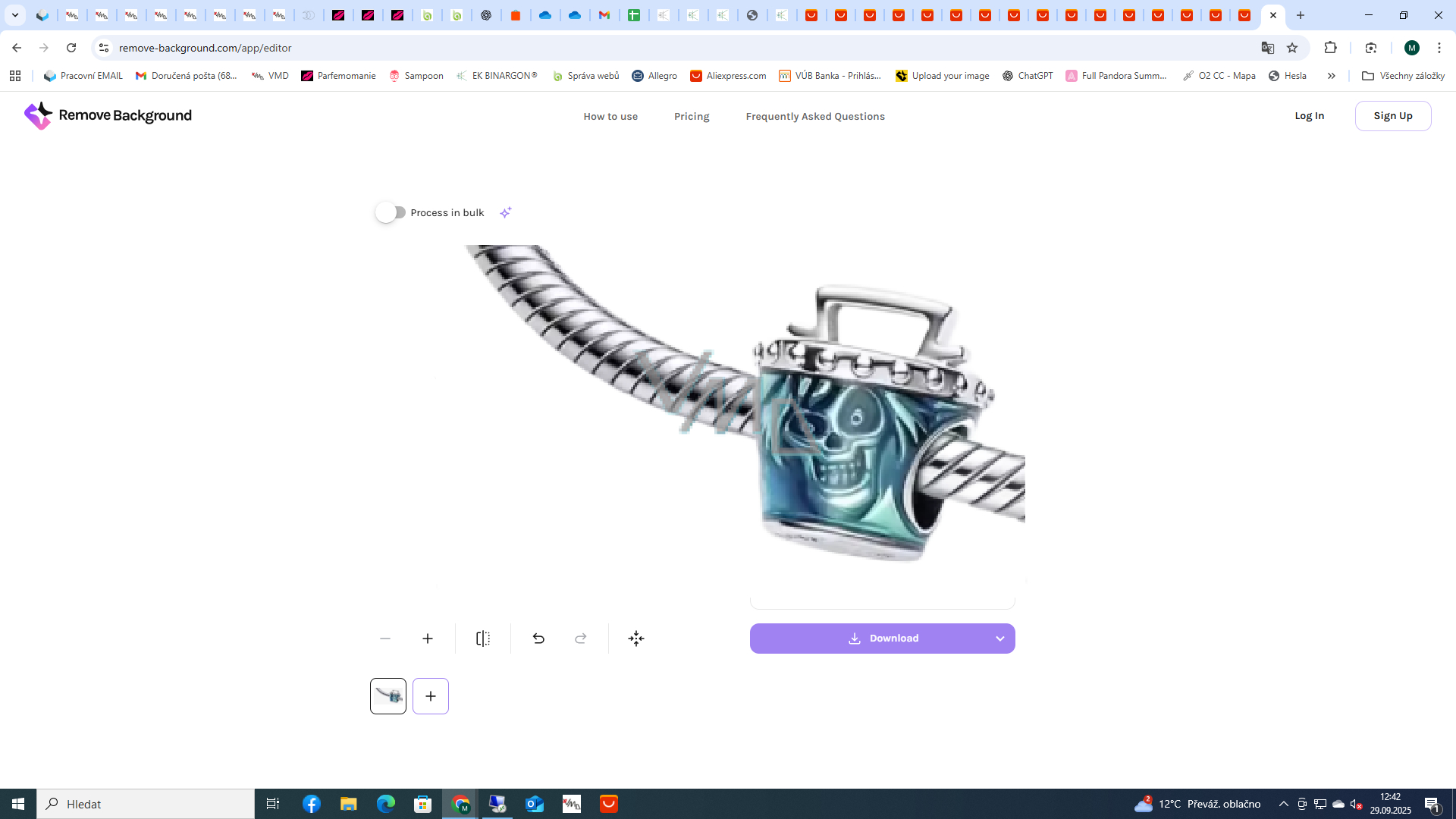The width and height of the screenshot is (1456, 819).
Task: Zoom out with the minus icon
Action: [385, 639]
